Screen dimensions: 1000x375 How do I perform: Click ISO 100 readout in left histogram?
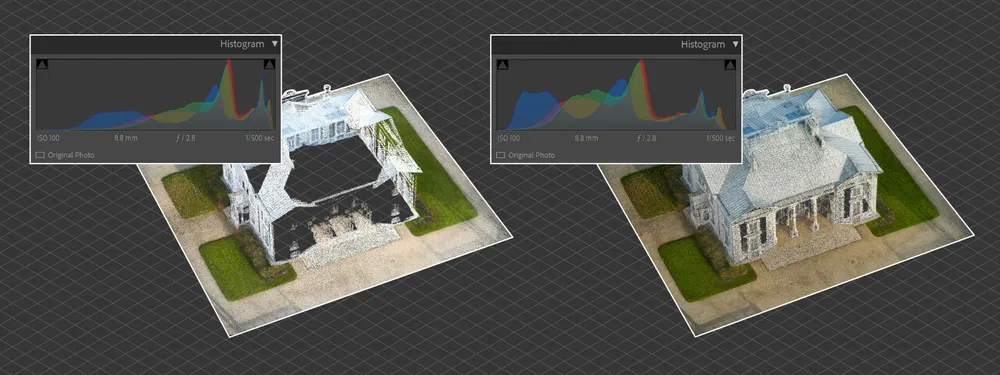[x=48, y=138]
